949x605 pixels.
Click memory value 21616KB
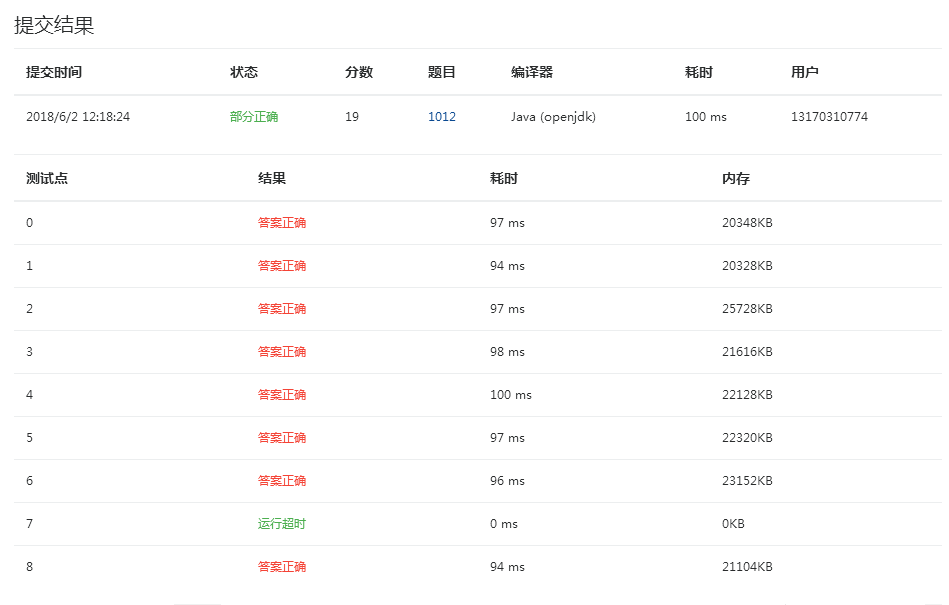point(747,352)
